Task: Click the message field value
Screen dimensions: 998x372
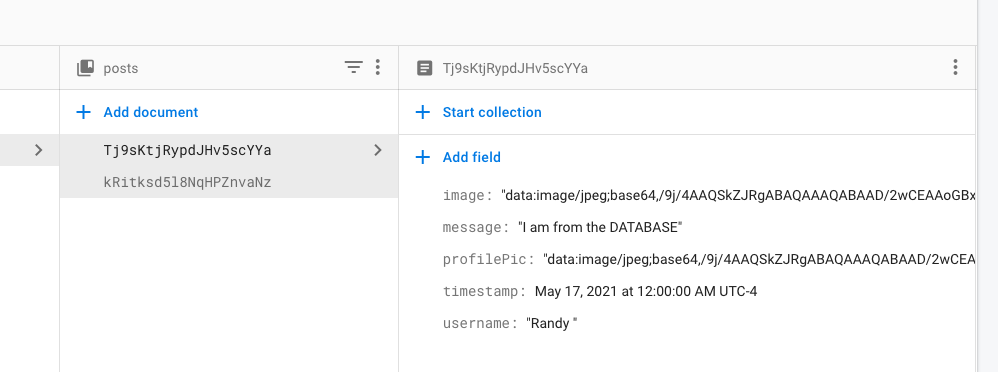Action: click(x=600, y=227)
